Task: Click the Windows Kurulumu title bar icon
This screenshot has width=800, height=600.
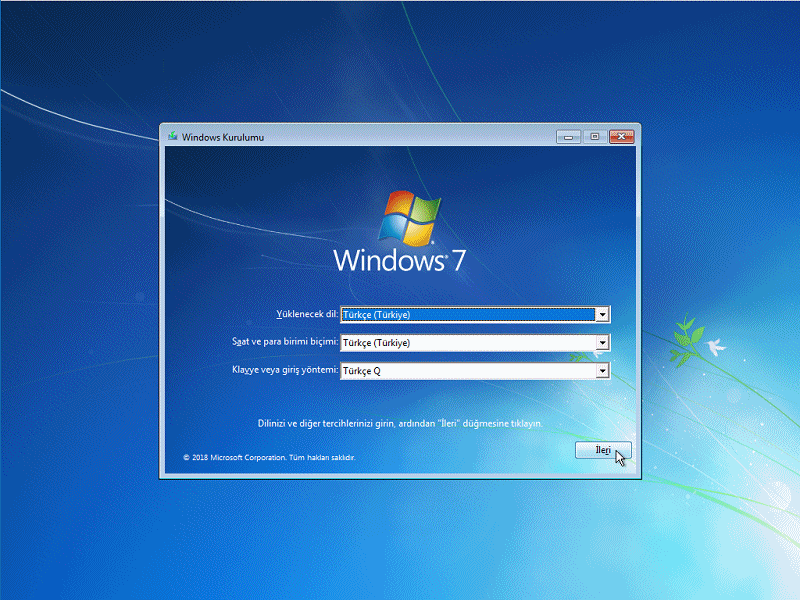Action: click(173, 136)
